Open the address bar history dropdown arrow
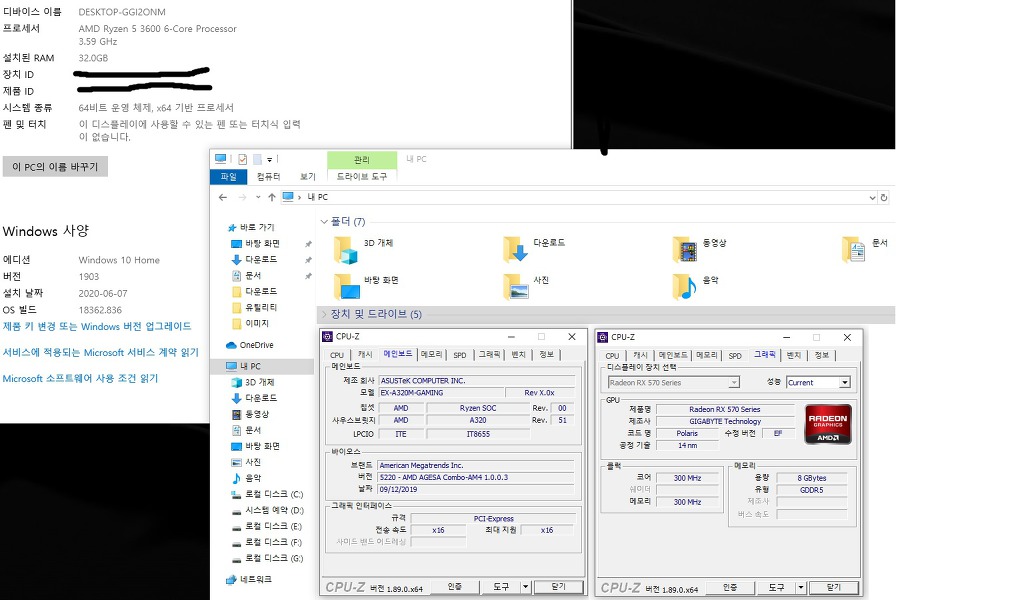 tap(872, 197)
